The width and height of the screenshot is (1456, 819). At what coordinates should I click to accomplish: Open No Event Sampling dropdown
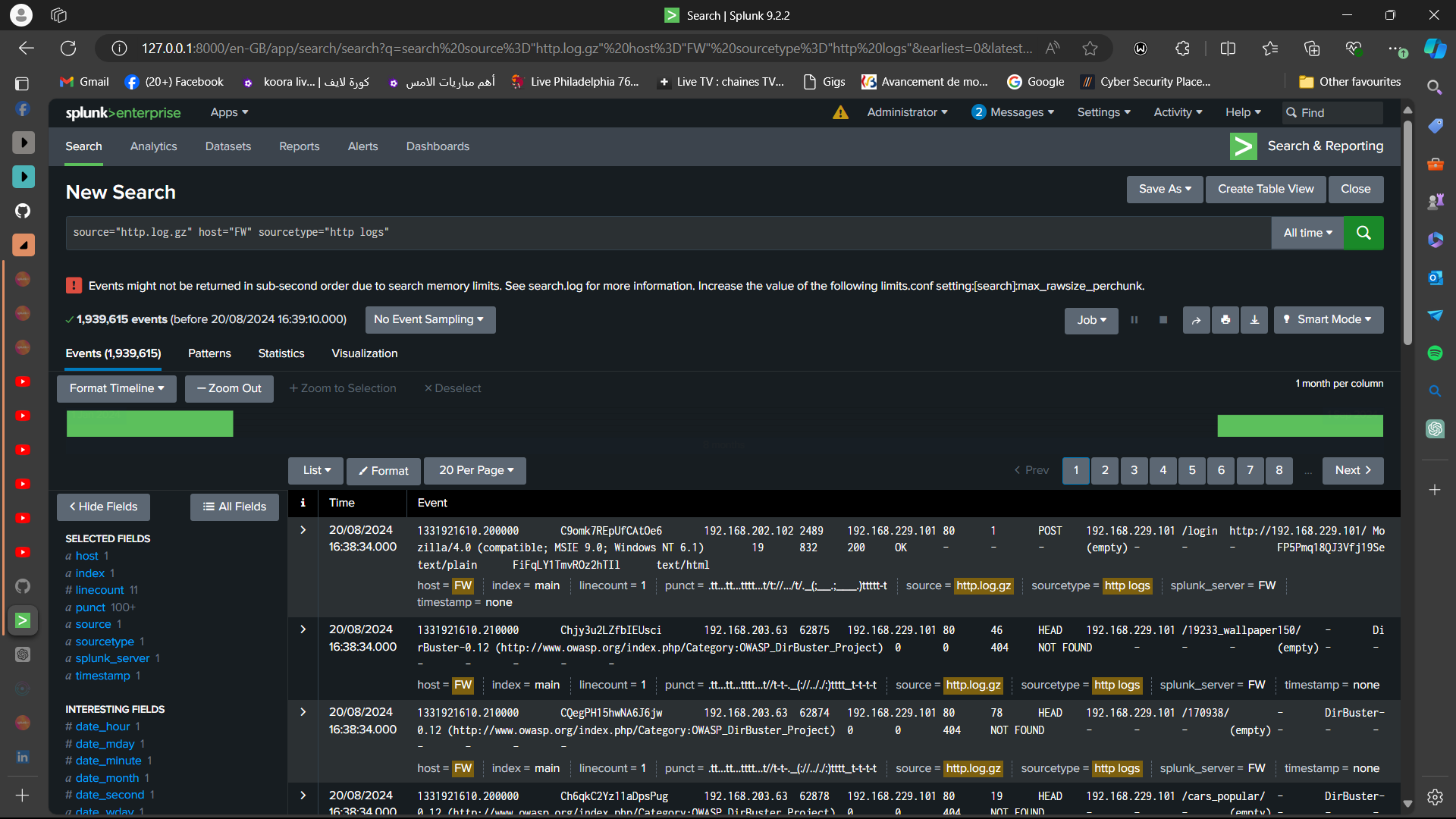[x=429, y=320]
